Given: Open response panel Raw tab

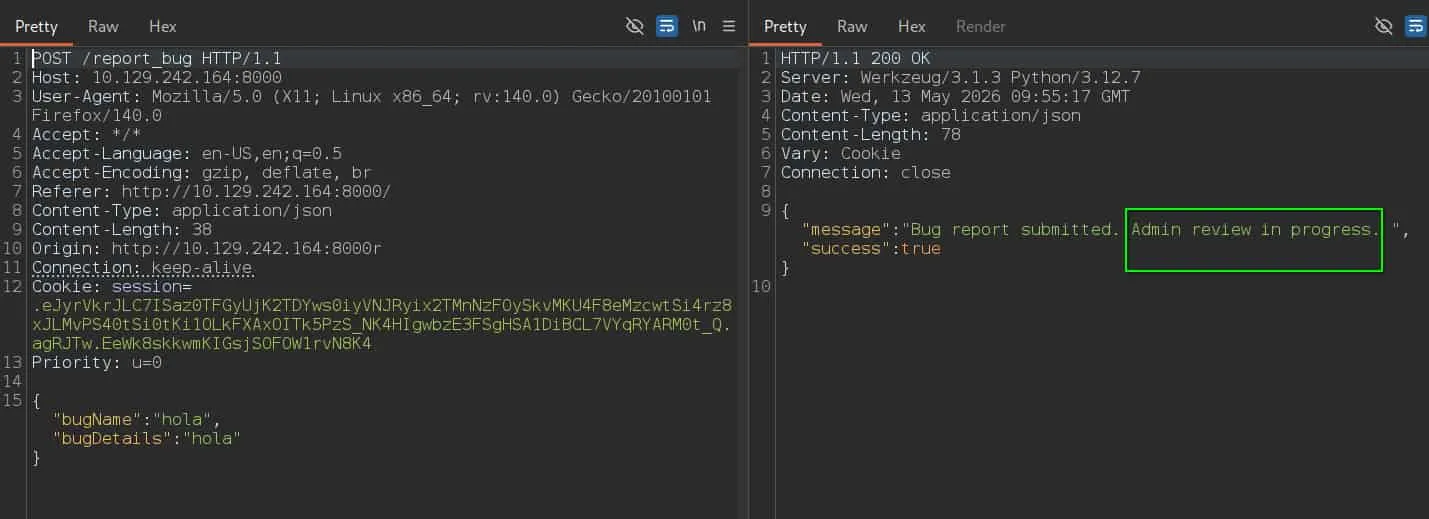Looking at the screenshot, I should 852,27.
